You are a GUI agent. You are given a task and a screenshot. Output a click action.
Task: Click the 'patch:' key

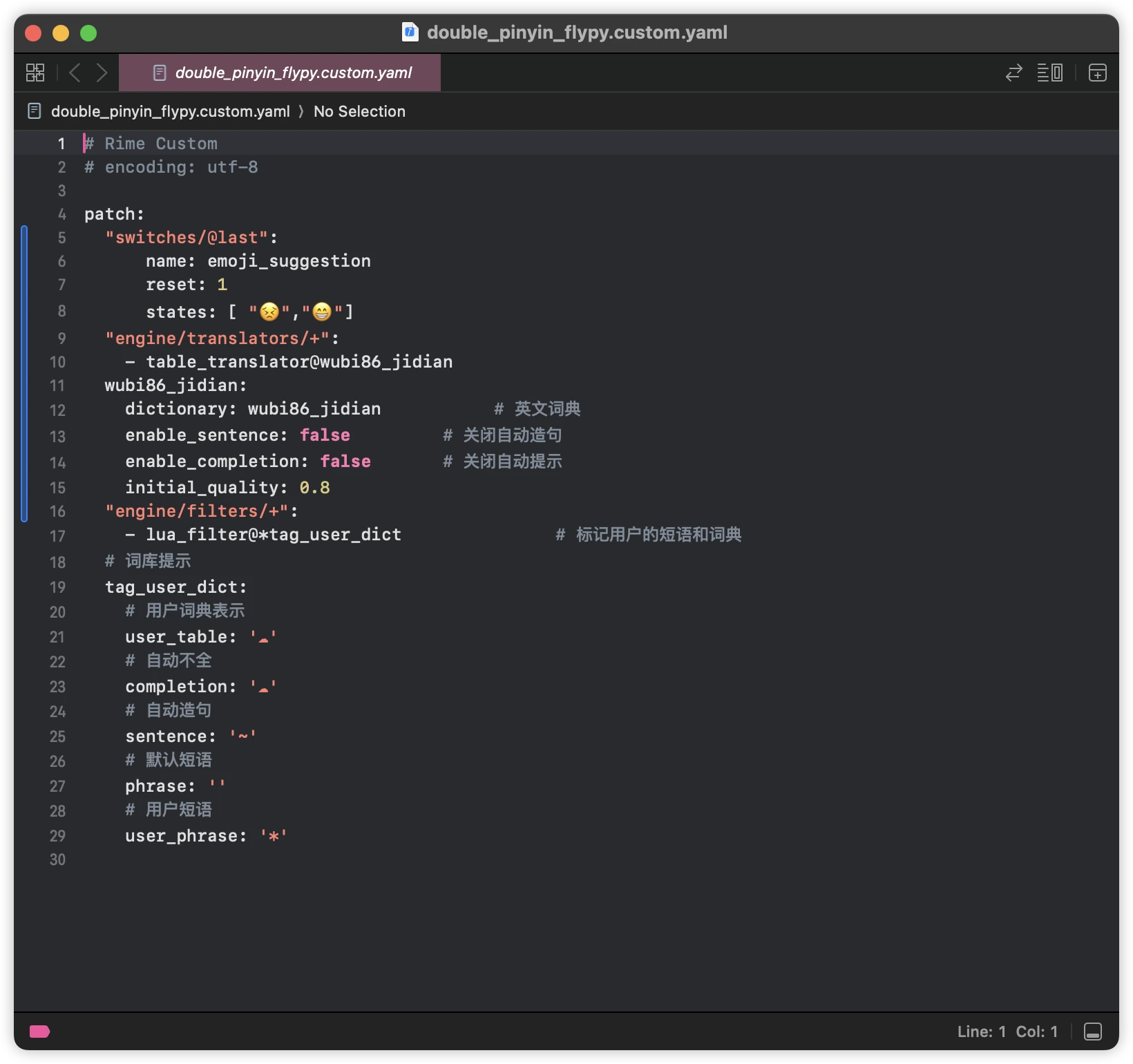click(114, 214)
